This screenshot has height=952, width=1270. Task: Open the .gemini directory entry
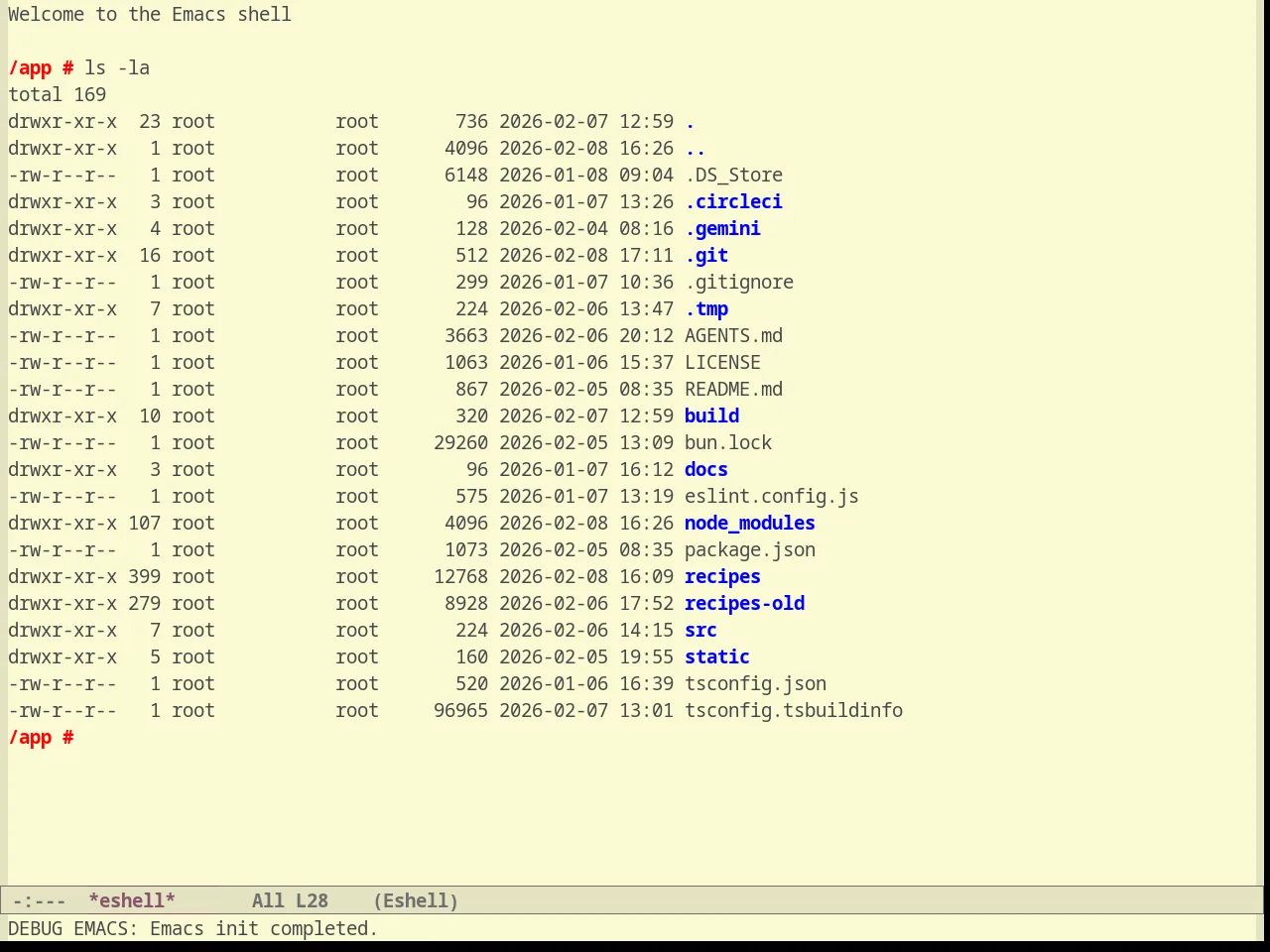pos(722,228)
